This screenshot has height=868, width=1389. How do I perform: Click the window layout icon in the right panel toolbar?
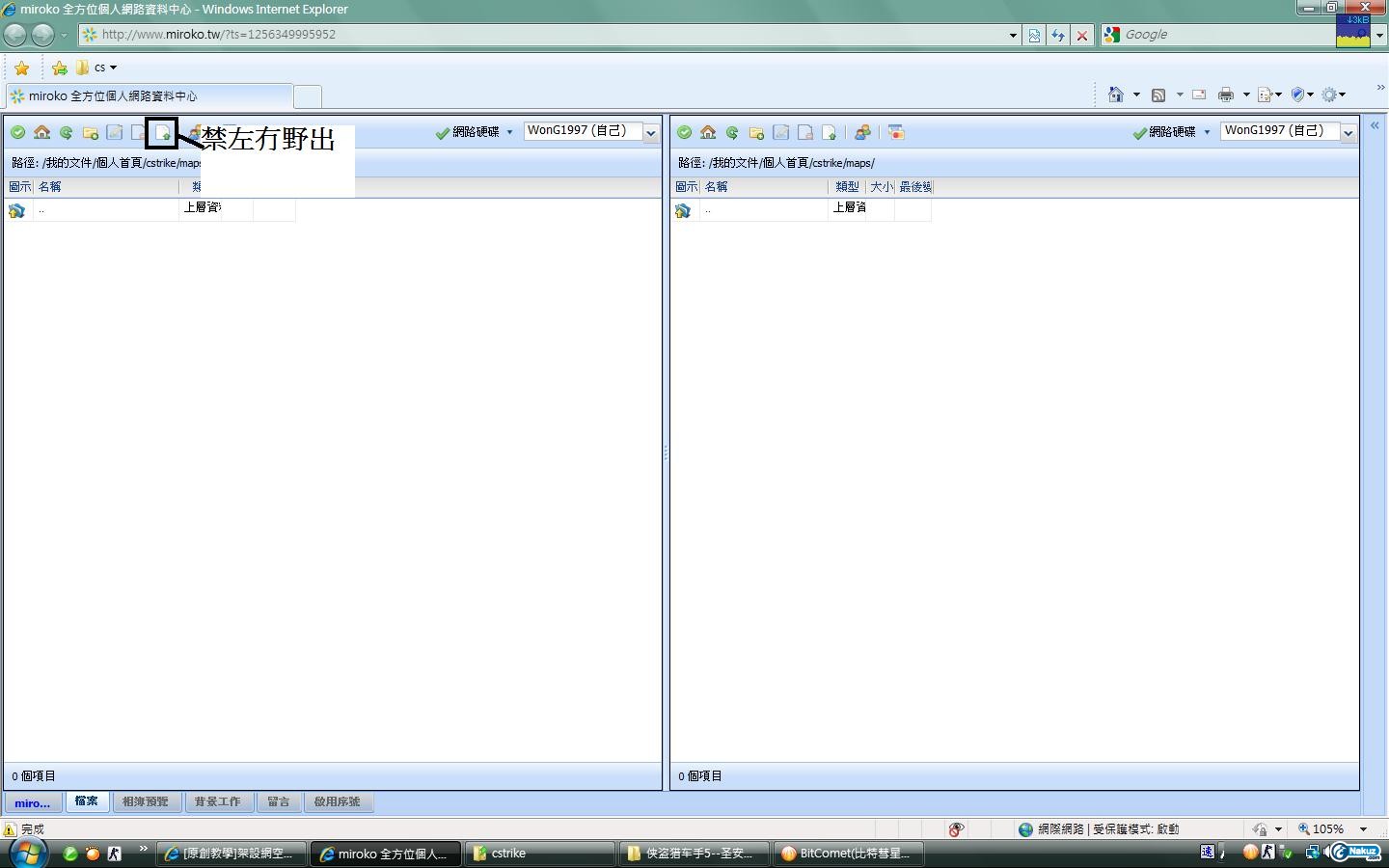896,133
